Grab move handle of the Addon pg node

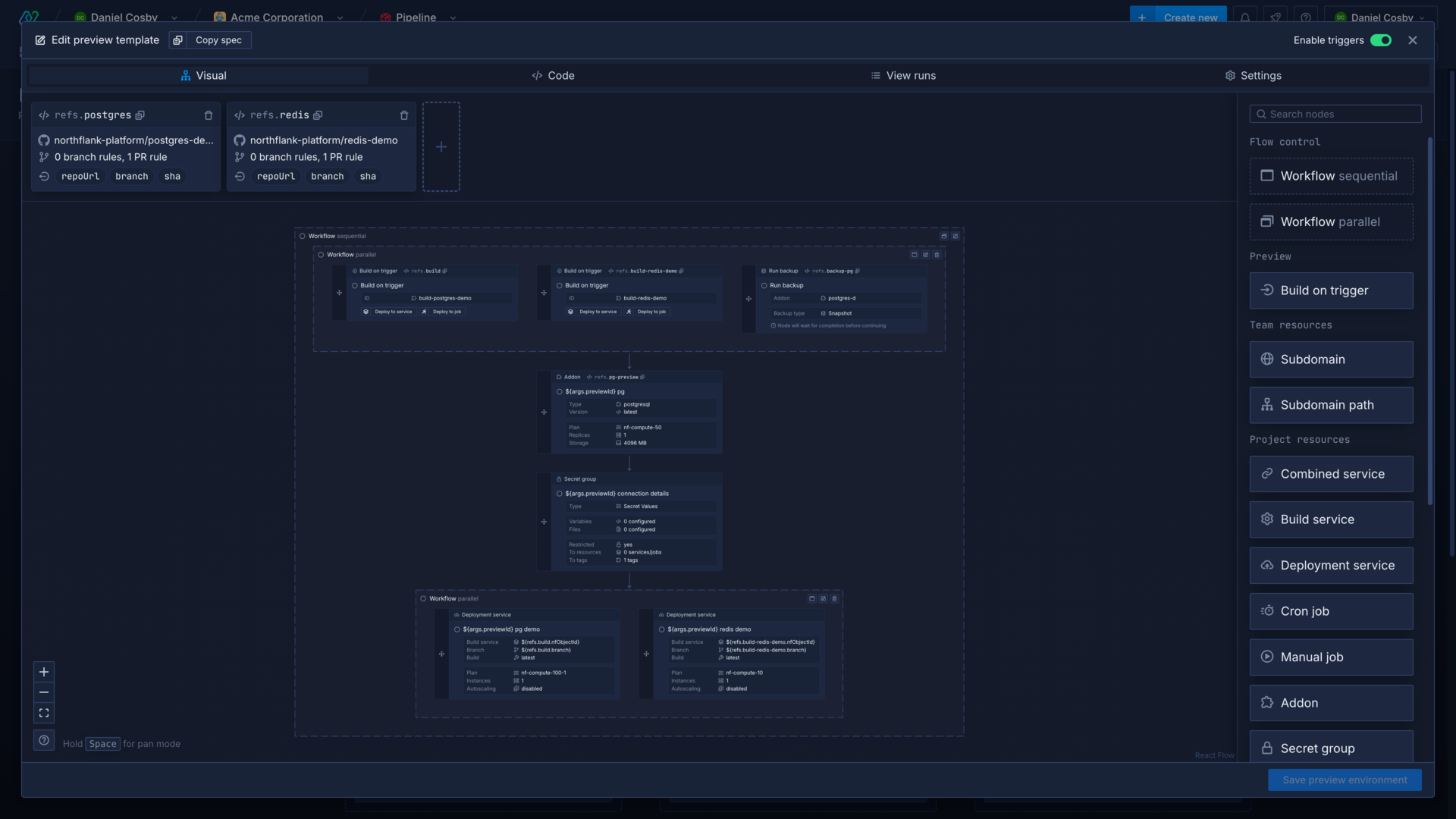pos(544,412)
